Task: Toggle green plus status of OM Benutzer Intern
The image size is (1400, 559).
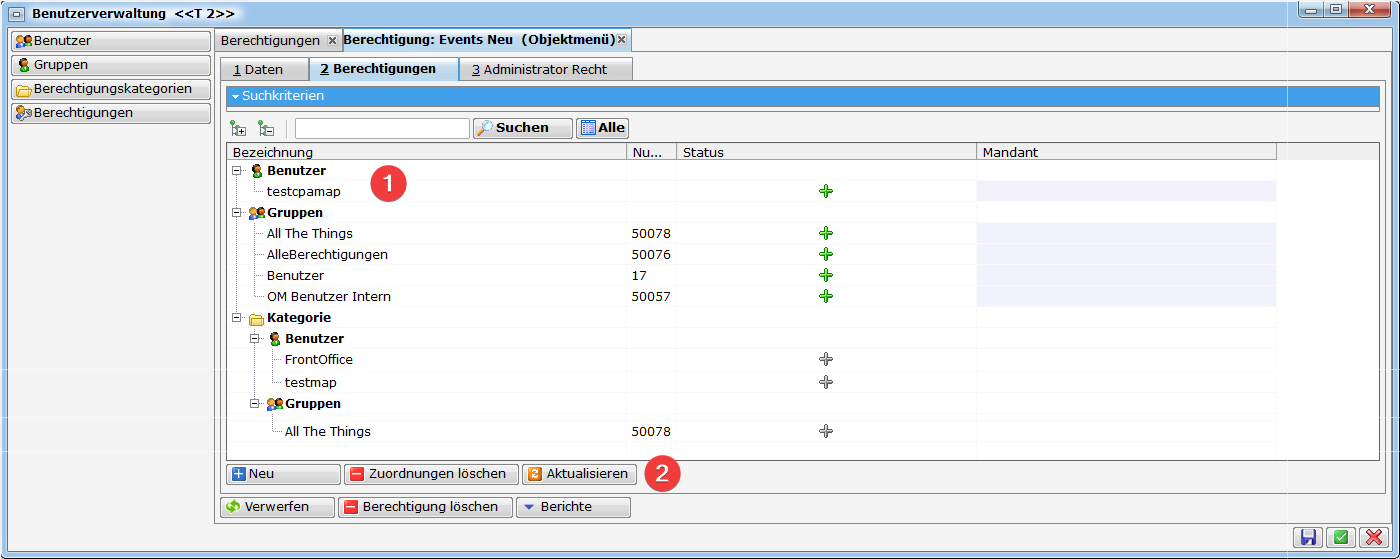Action: click(825, 296)
